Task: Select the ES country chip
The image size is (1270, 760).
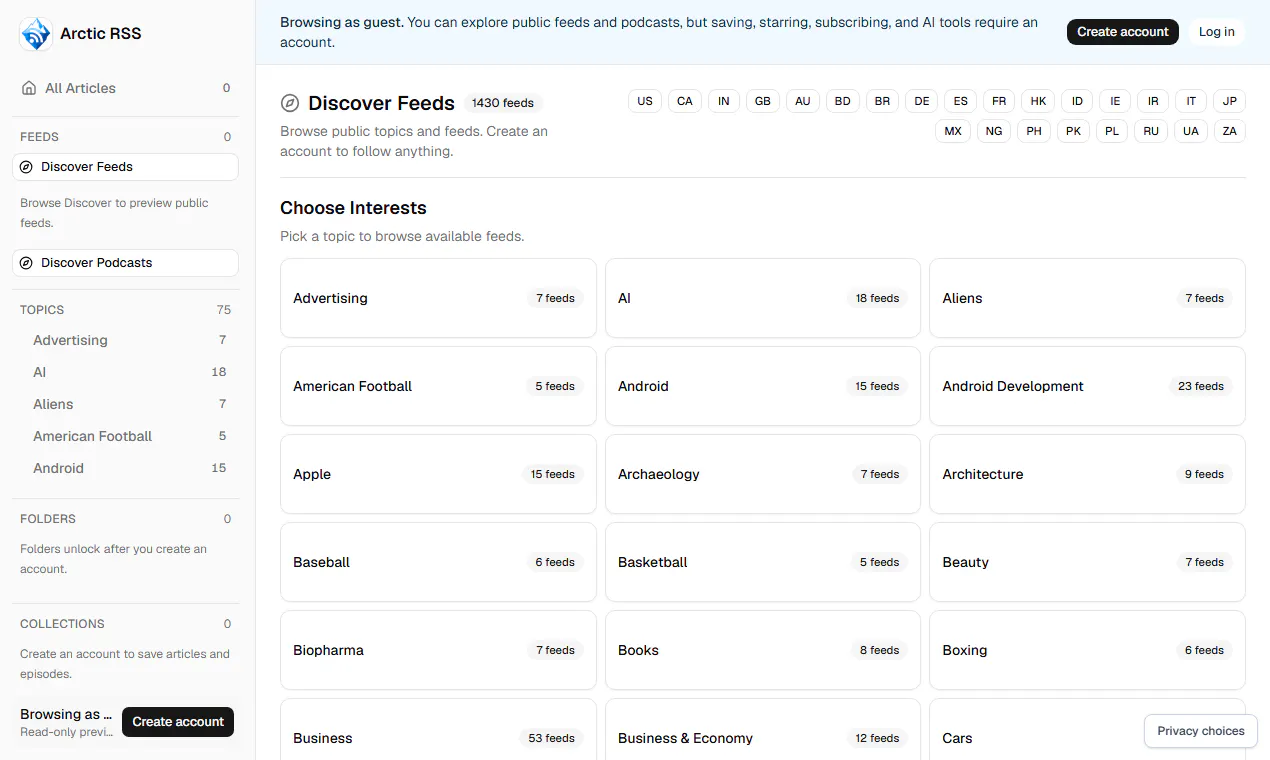Action: coord(961,101)
